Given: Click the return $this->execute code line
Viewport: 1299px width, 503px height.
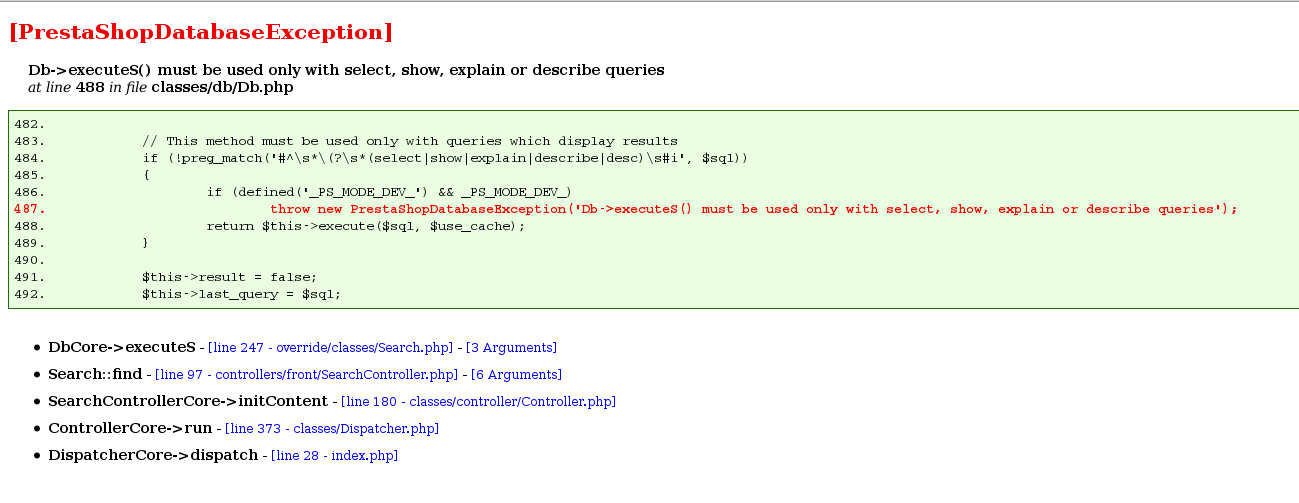Looking at the screenshot, I should point(366,226).
